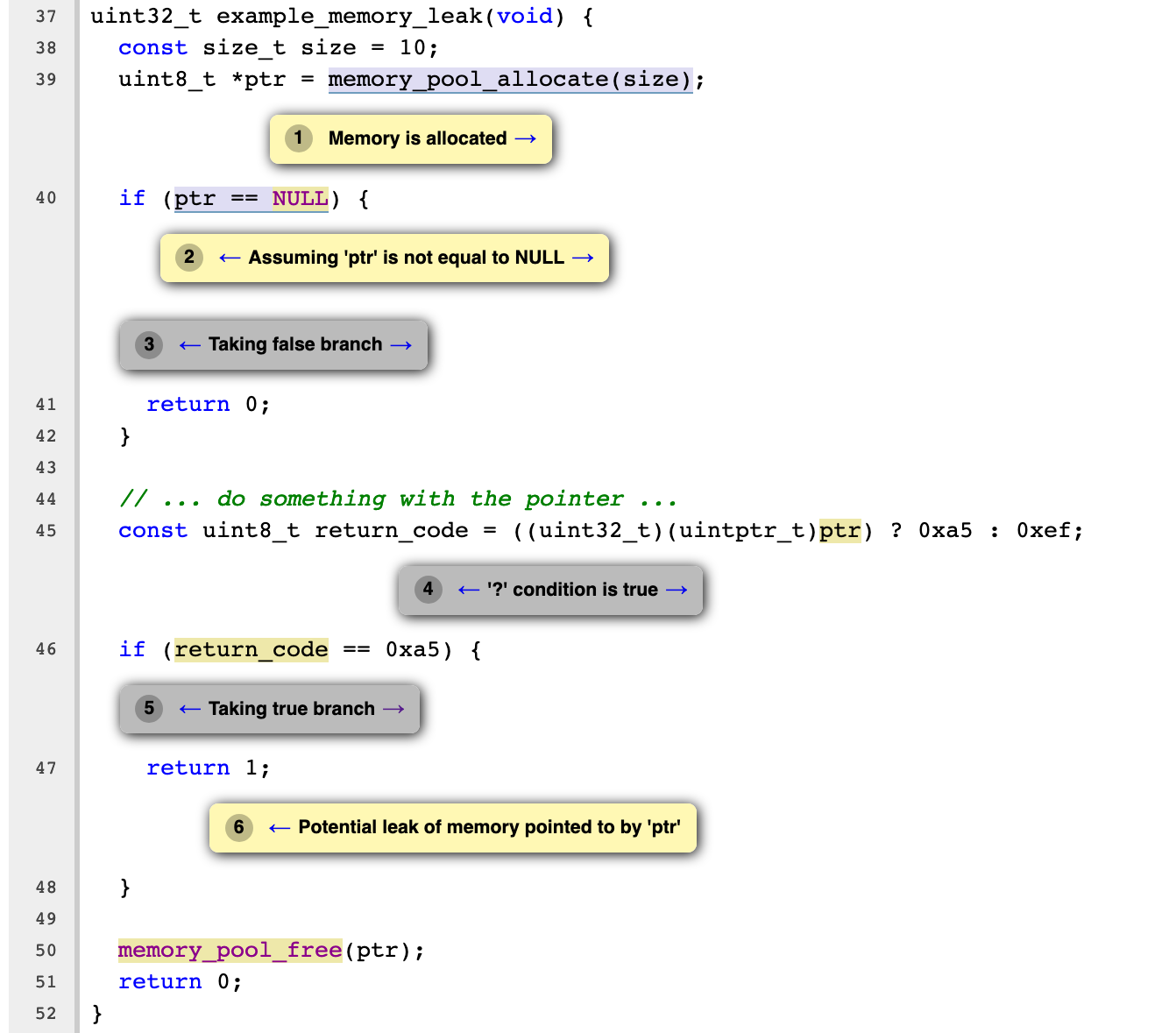Screen dimensions: 1176x1033
Task: Go to previous step from step 3 bubble
Action: pos(190,345)
